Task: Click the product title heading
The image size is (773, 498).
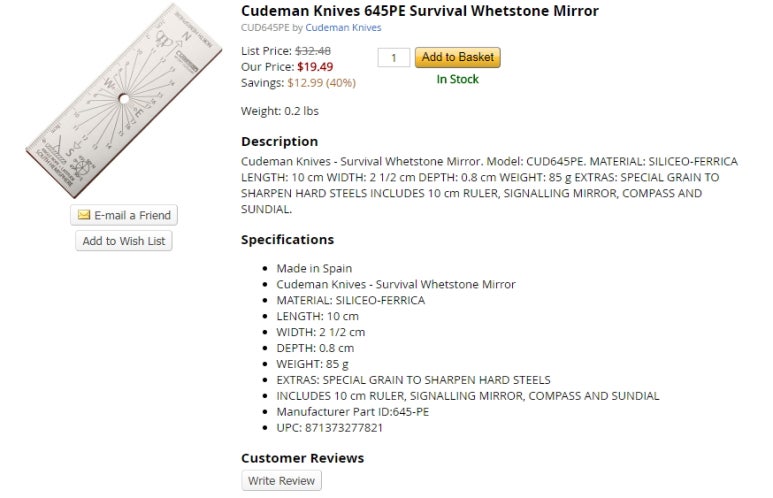Action: (420, 11)
